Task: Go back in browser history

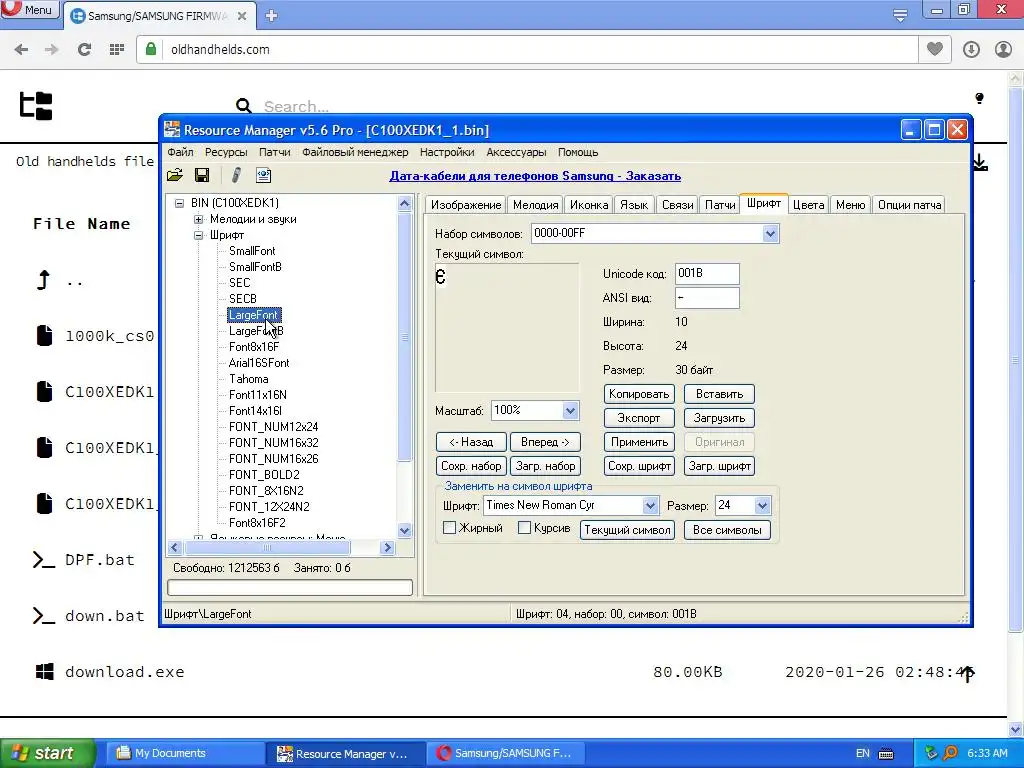Action: 21,49
